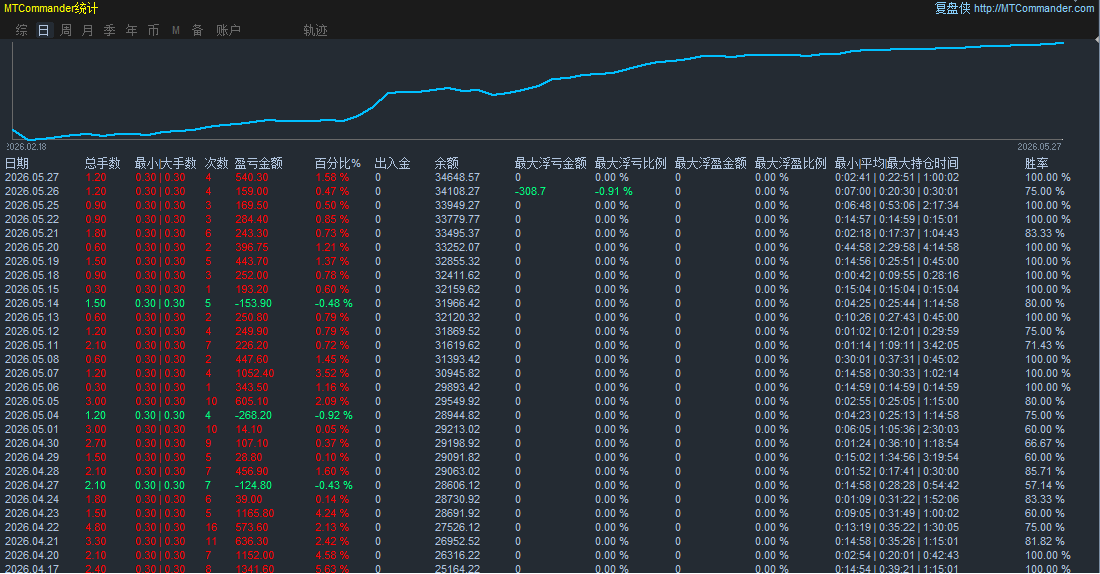Click the 余额 column header
This screenshot has width=1100, height=574.
pos(446,163)
